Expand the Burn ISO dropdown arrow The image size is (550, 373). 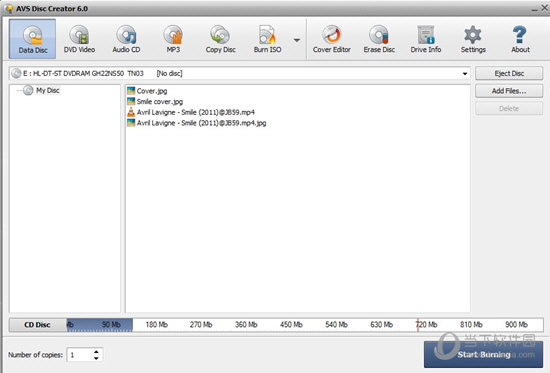[x=297, y=40]
